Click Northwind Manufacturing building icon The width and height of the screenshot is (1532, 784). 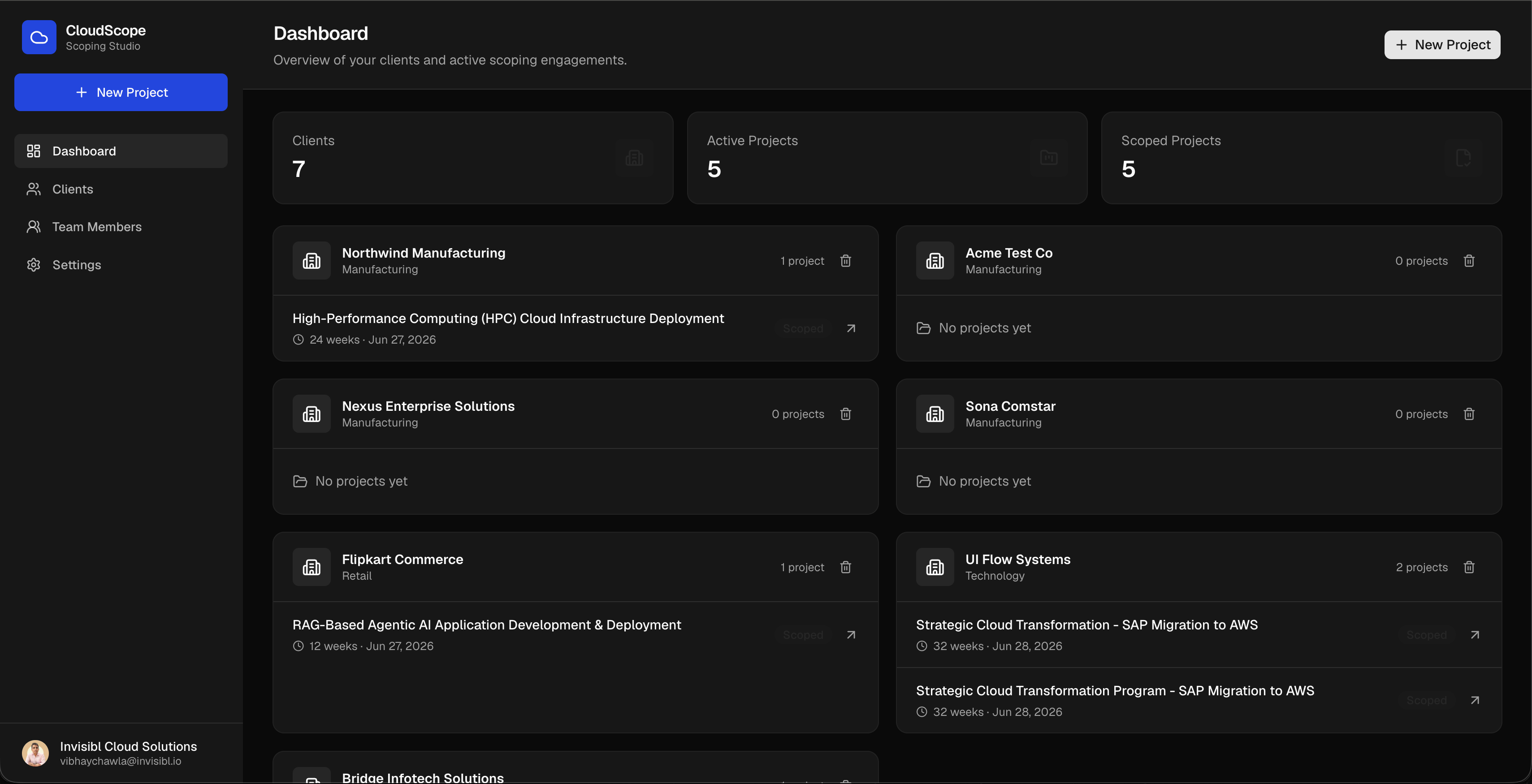(x=311, y=261)
